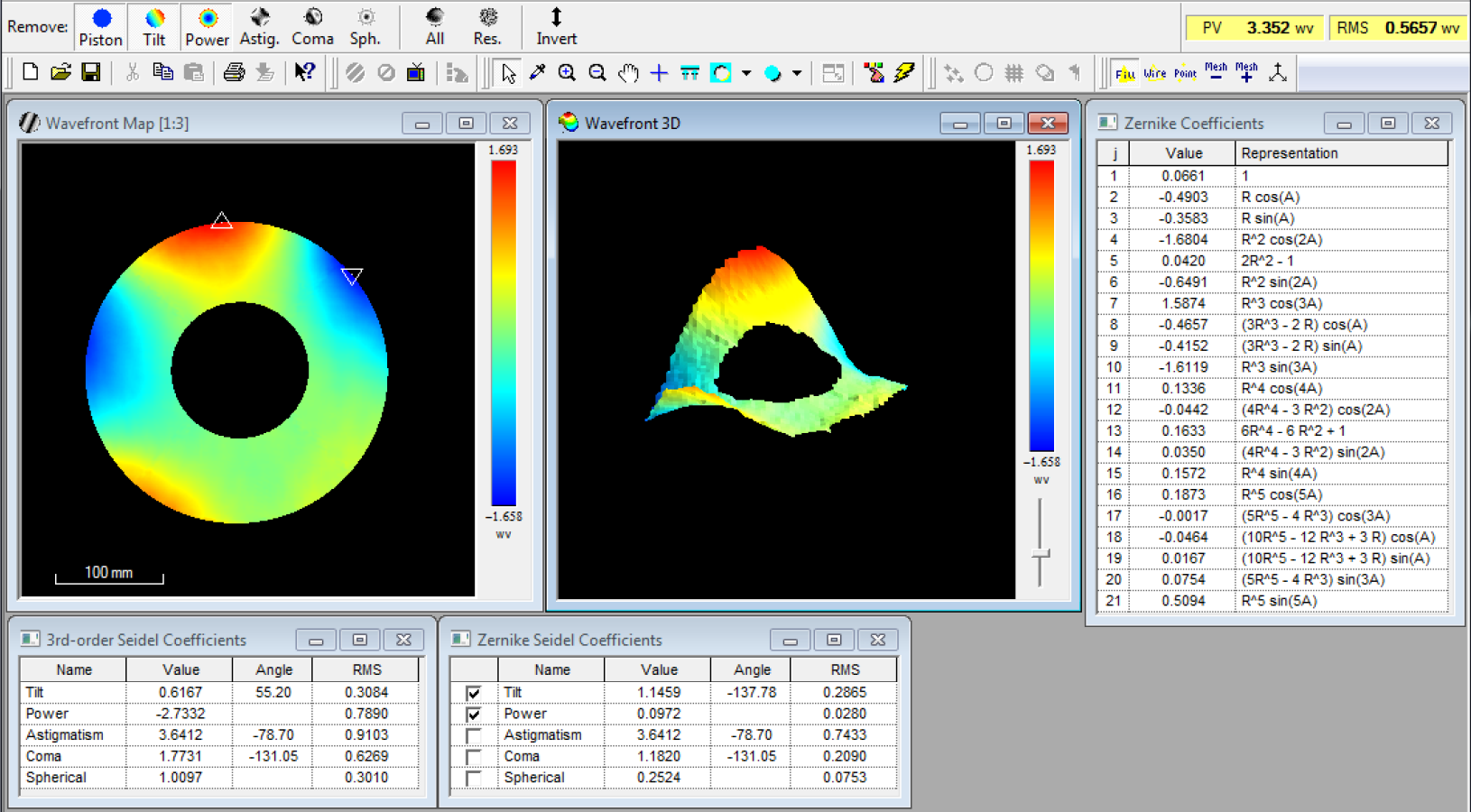Screen dimensions: 1471x812
Task: Open dropdown arrow beside the aperture mask icon
Action: coord(746,73)
